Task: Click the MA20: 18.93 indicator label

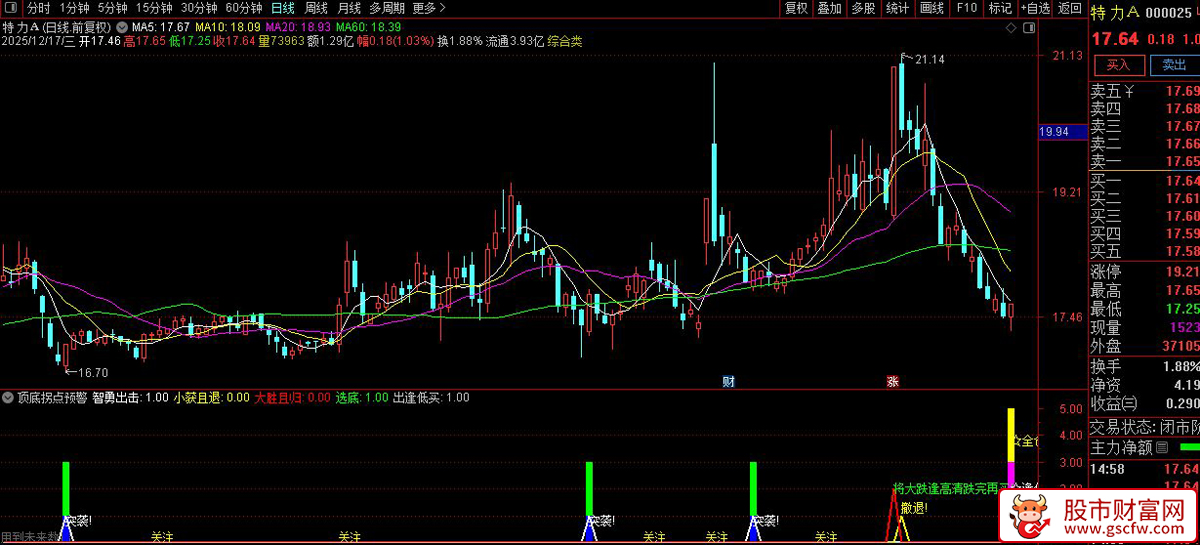Action: click(x=298, y=27)
